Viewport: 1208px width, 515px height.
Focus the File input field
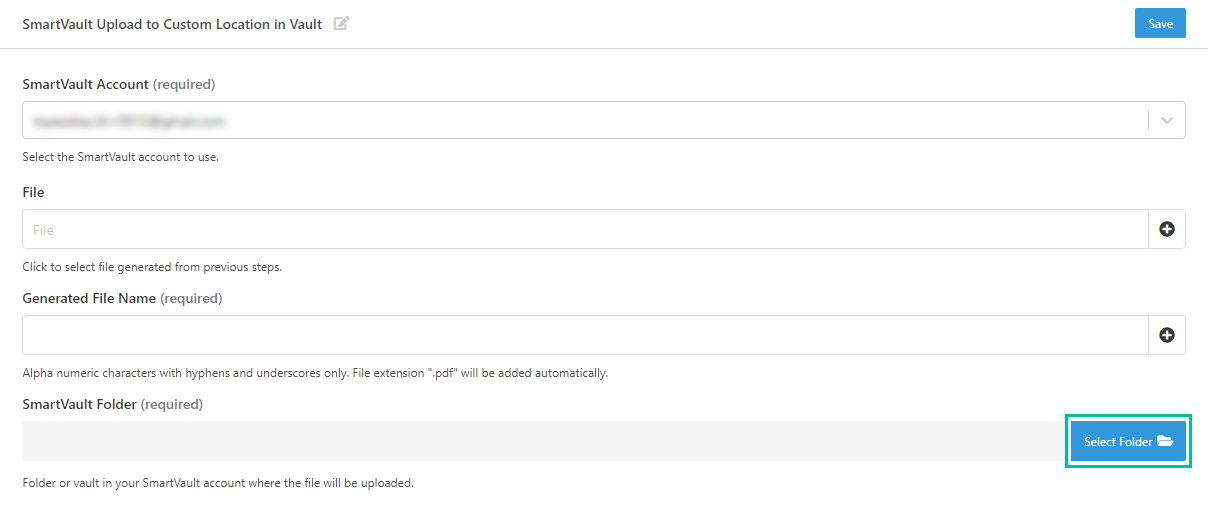(585, 229)
